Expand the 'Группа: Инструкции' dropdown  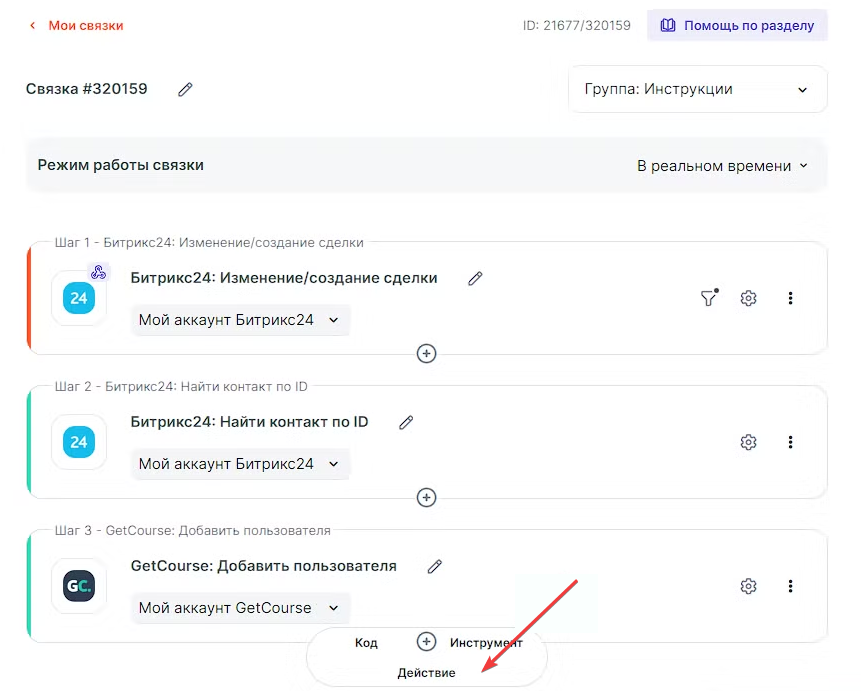(x=697, y=89)
